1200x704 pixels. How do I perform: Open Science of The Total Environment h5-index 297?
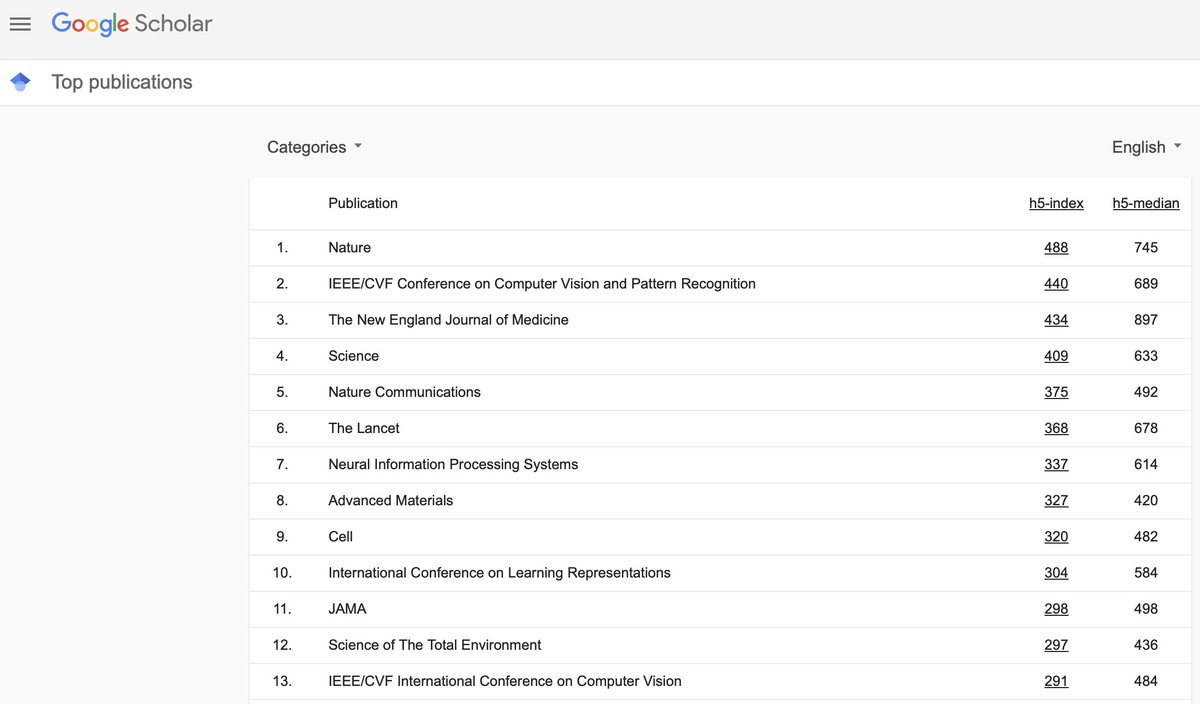click(x=1056, y=645)
